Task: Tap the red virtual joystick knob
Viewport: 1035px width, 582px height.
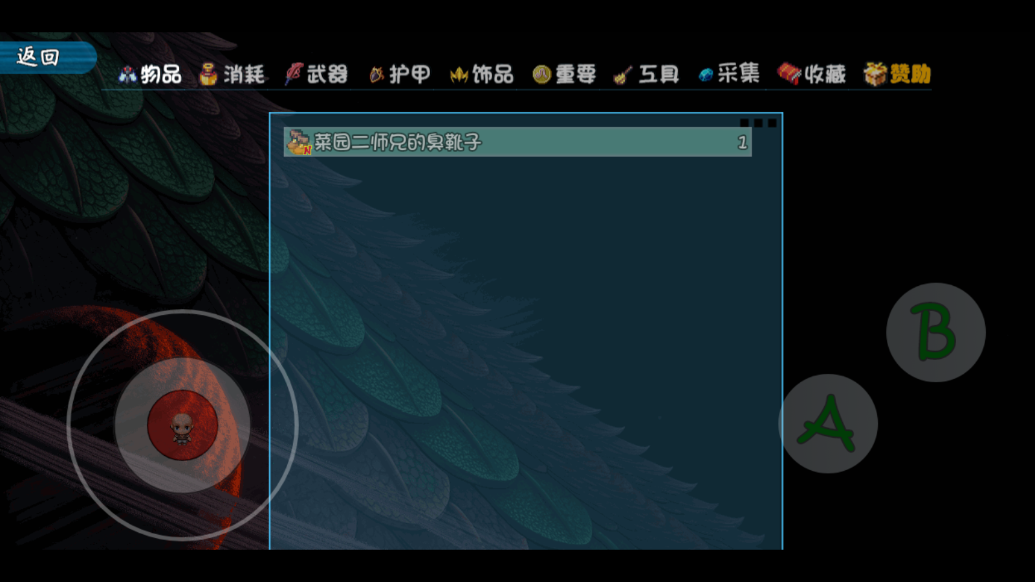Action: (182, 425)
